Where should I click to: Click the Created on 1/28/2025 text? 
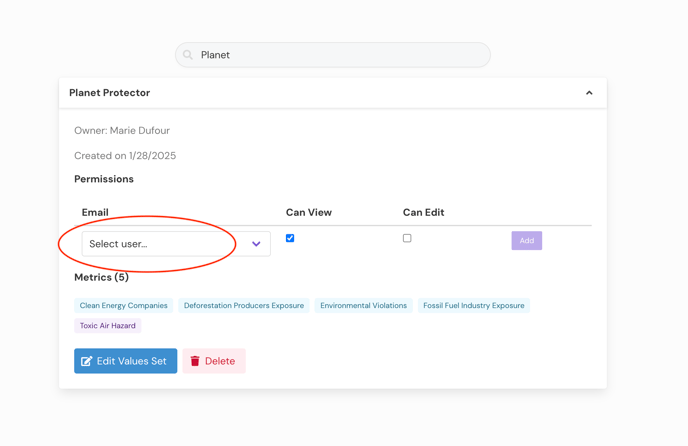pos(125,155)
